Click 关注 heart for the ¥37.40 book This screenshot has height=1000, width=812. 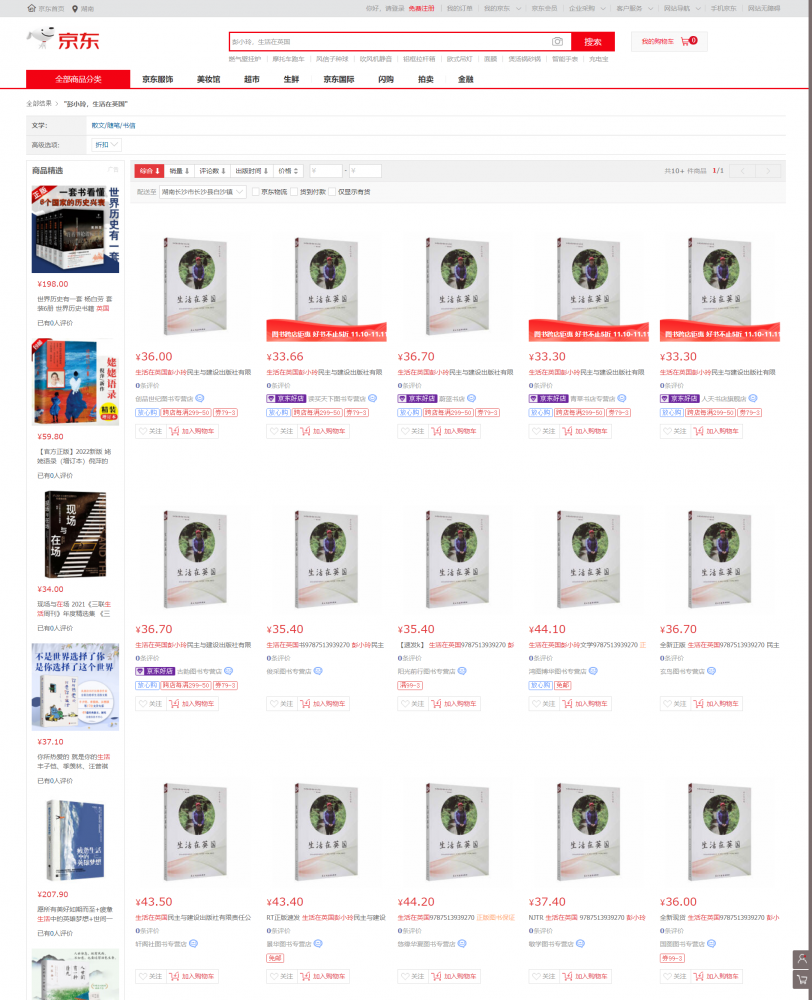(x=542, y=976)
